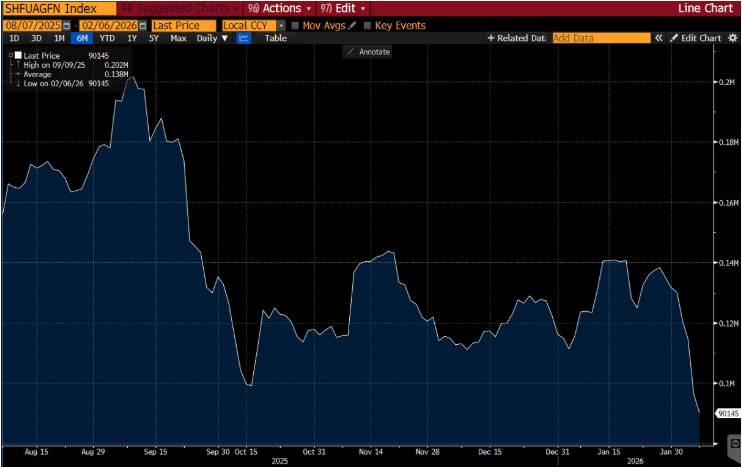The height and width of the screenshot is (467, 742).
Task: Collapse panel with double chevron icon
Action: click(x=658, y=38)
